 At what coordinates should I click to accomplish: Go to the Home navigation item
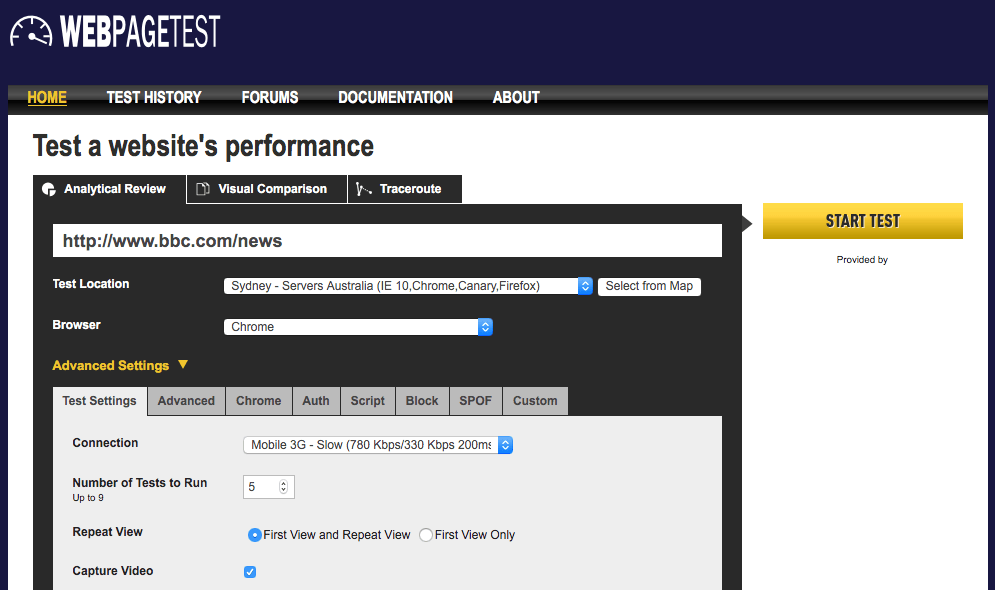47,98
